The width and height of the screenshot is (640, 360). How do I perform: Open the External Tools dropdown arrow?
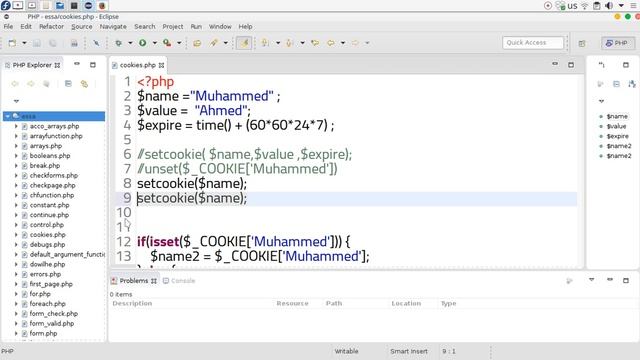pyautogui.click(x=179, y=43)
